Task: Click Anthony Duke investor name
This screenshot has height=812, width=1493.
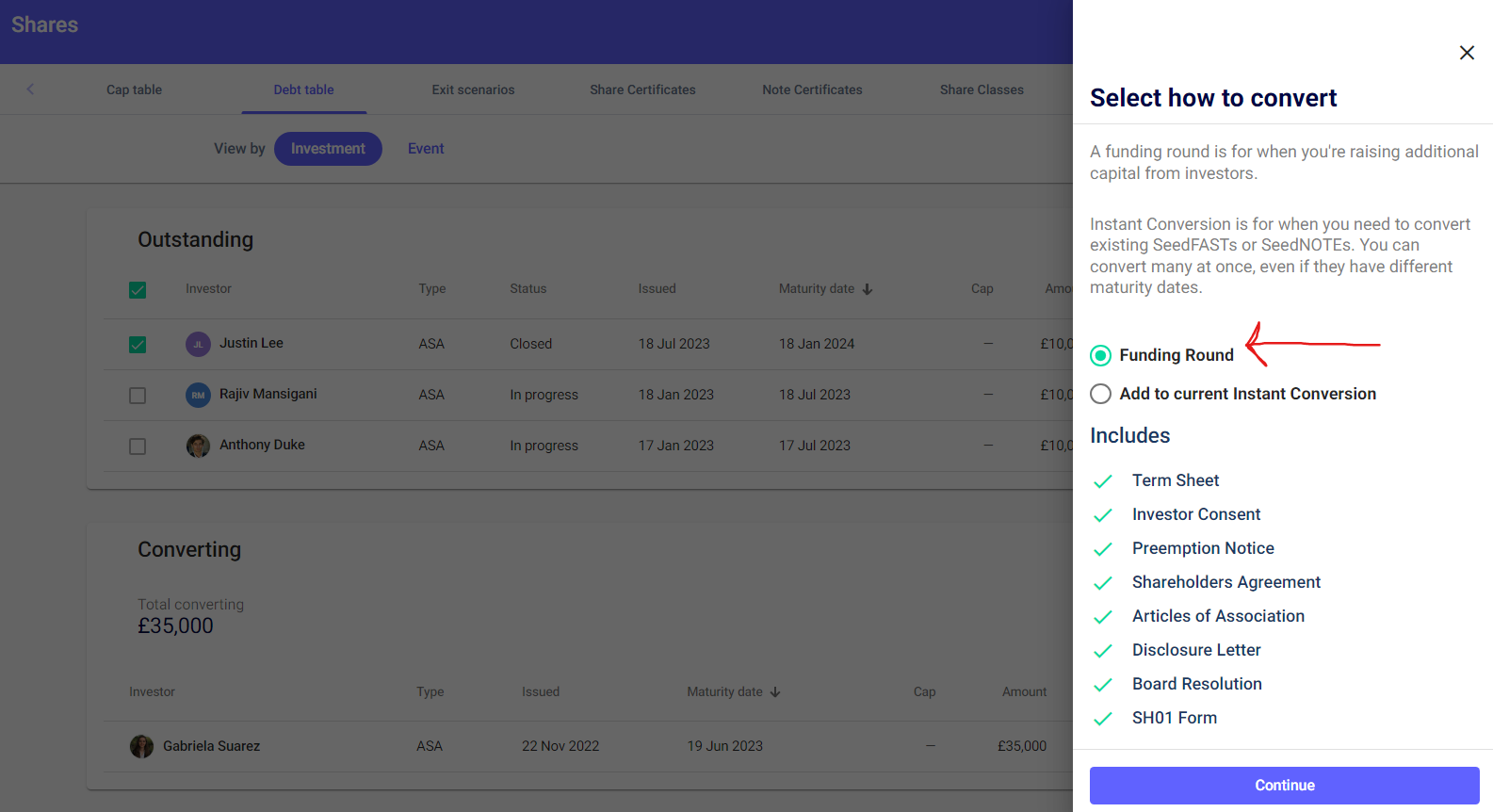Action: click(262, 445)
